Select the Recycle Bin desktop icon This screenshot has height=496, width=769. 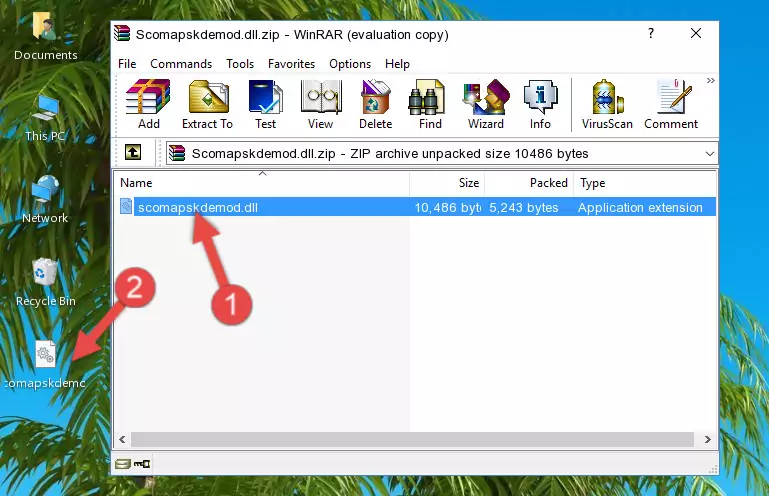[x=46, y=282]
